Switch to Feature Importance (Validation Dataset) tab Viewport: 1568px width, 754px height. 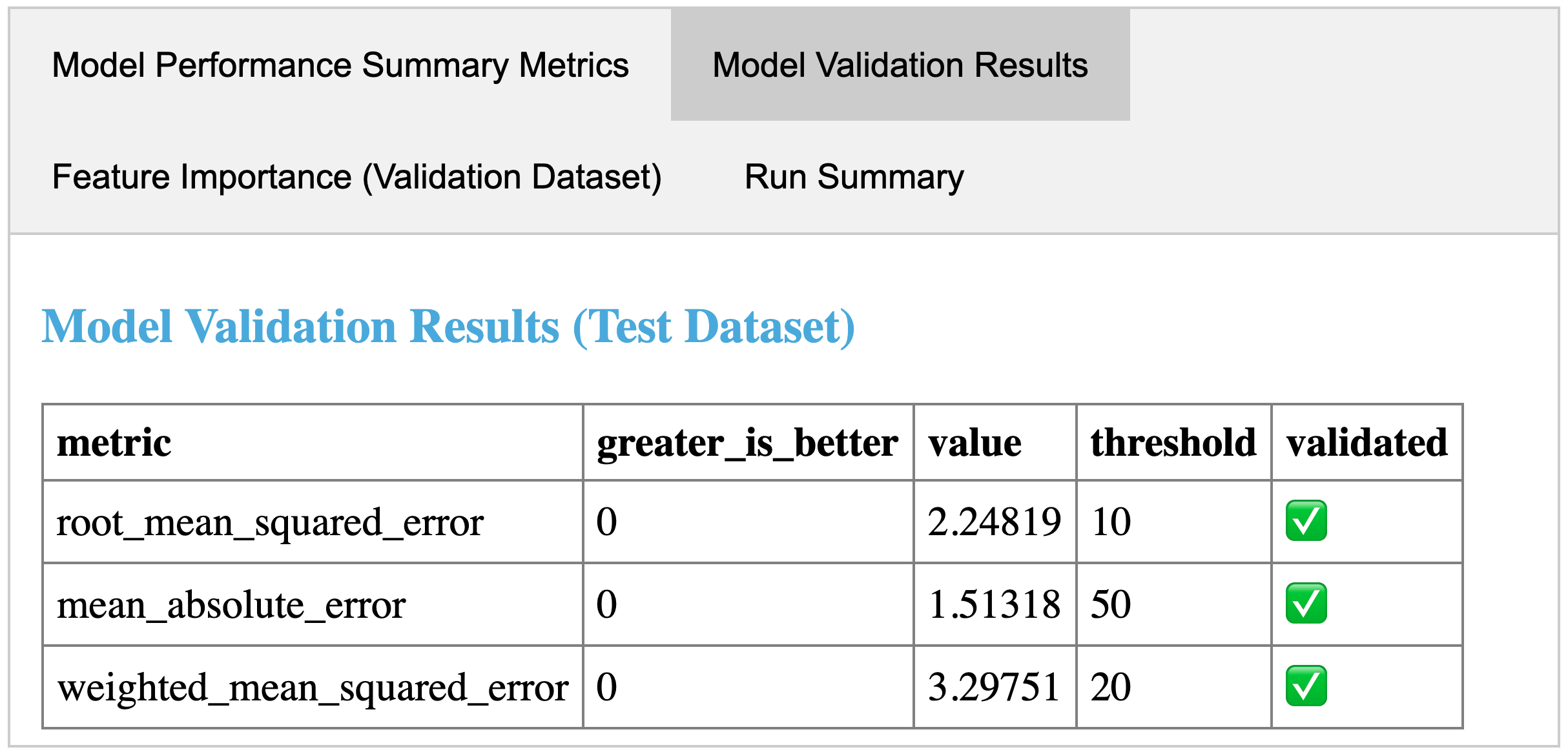pos(356,177)
